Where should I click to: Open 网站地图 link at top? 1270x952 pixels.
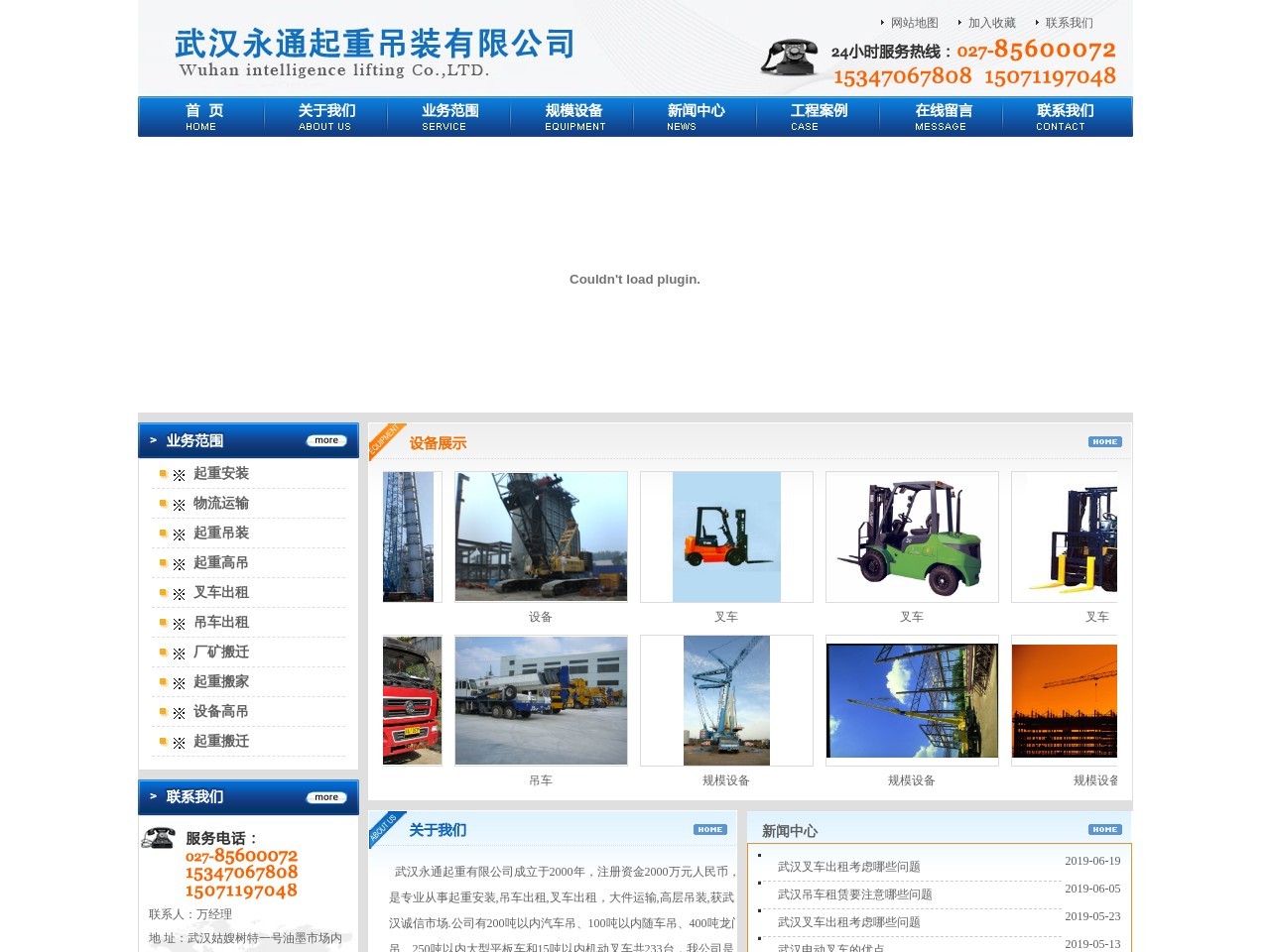click(x=913, y=23)
